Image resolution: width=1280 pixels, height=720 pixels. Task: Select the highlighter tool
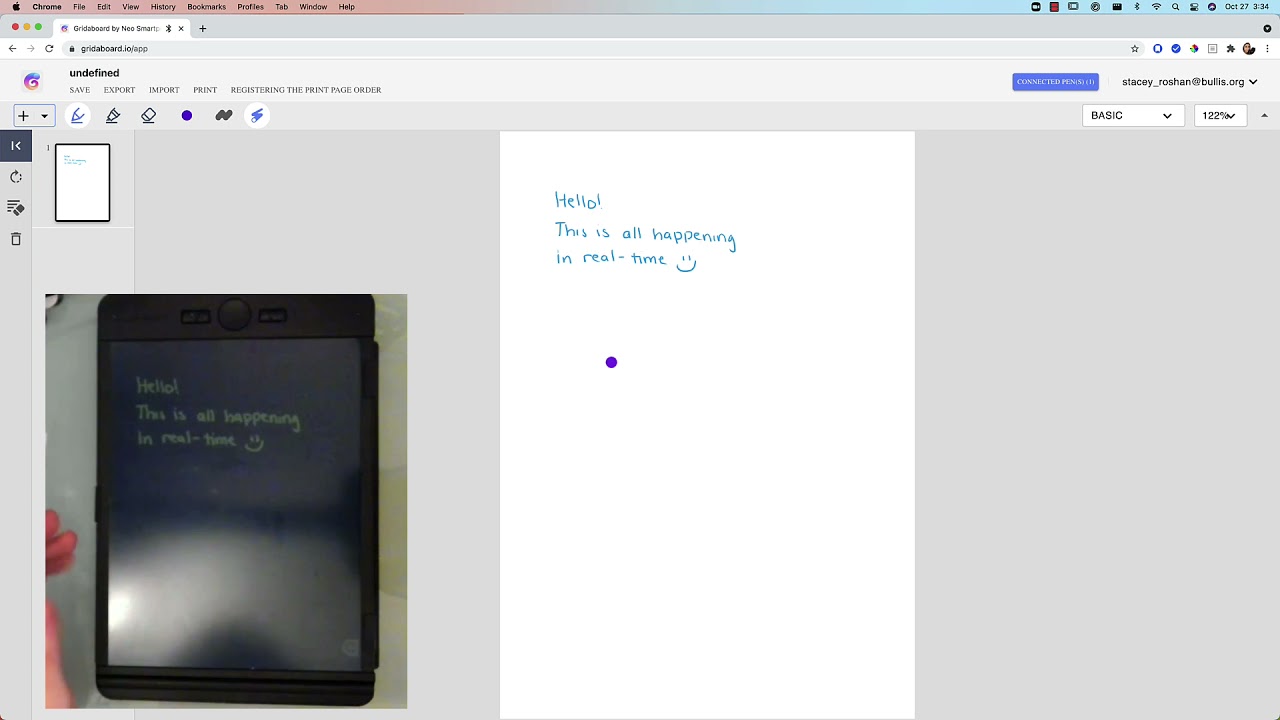tap(113, 116)
